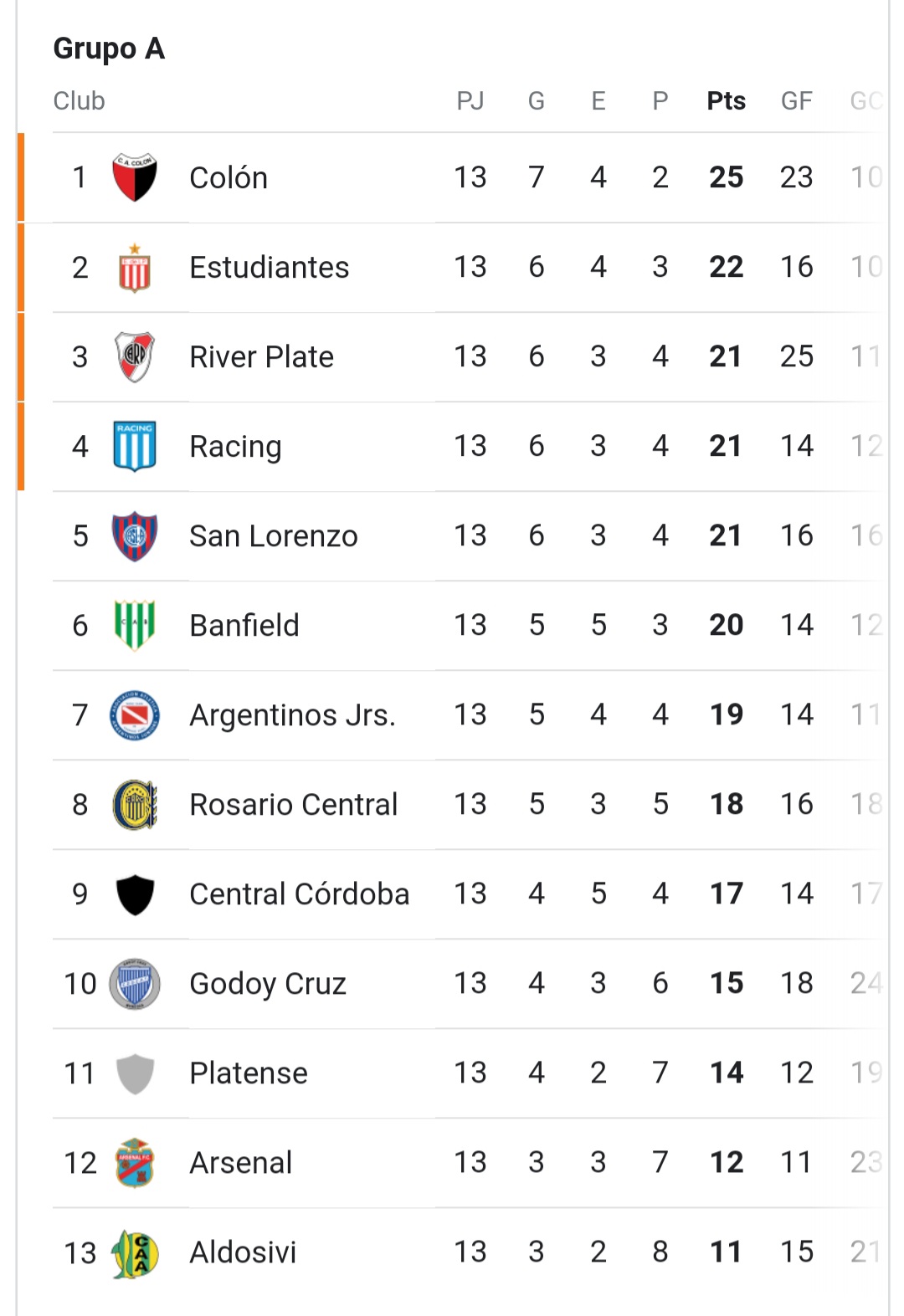The image size is (904, 1316).
Task: Click the Grupo A heading
Action: [x=109, y=49]
